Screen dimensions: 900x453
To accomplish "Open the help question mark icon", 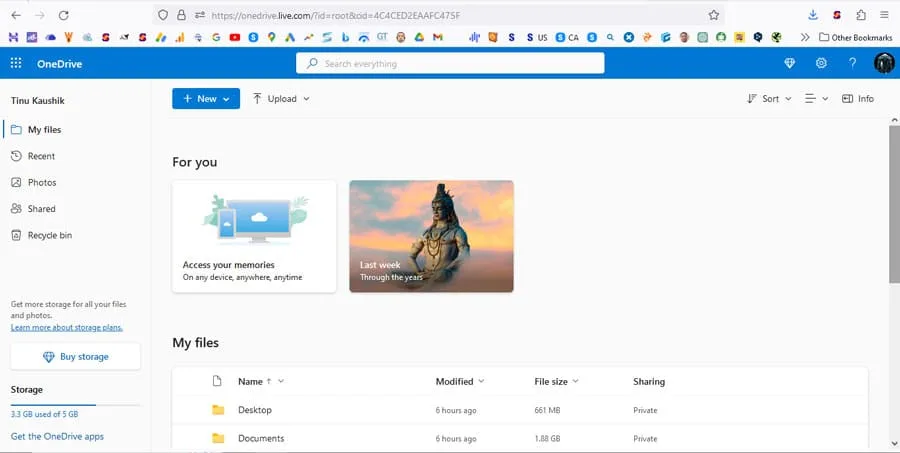I will pyautogui.click(x=852, y=63).
